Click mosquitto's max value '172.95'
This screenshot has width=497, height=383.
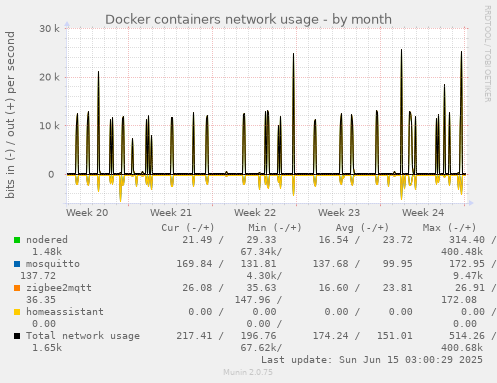pos(467,264)
